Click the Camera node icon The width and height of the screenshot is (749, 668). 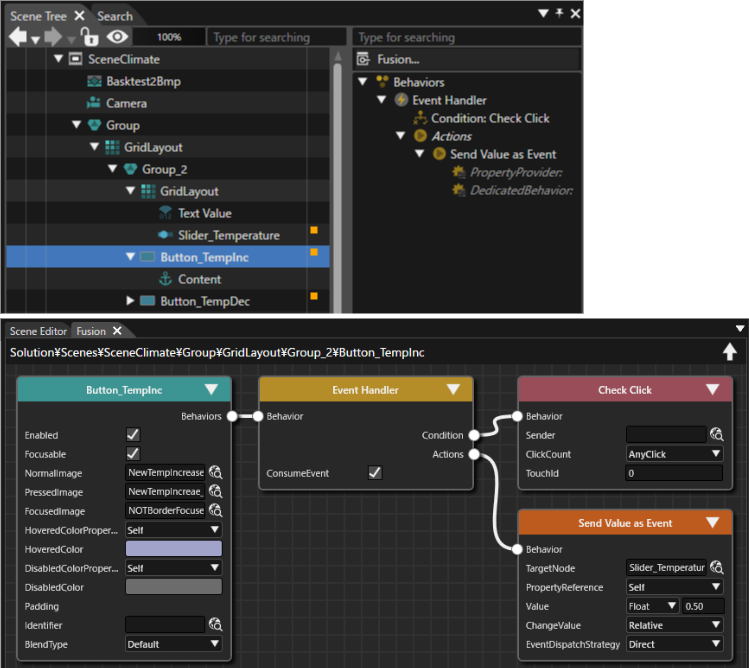(94, 103)
